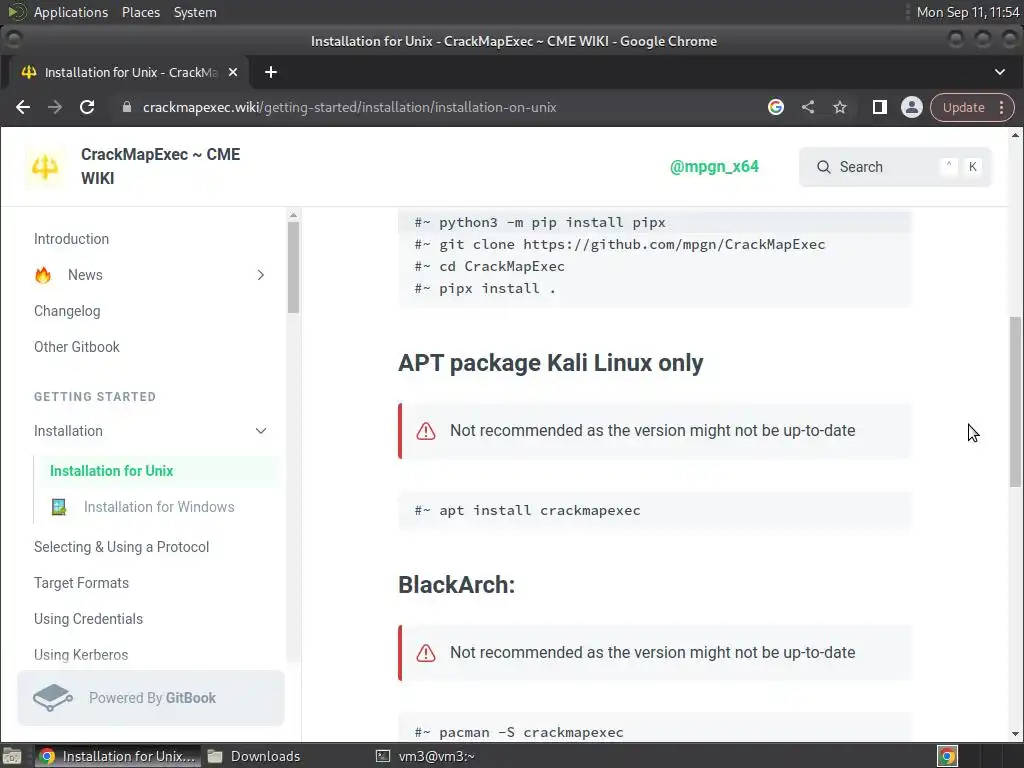Open the Applications menu

click(x=70, y=12)
